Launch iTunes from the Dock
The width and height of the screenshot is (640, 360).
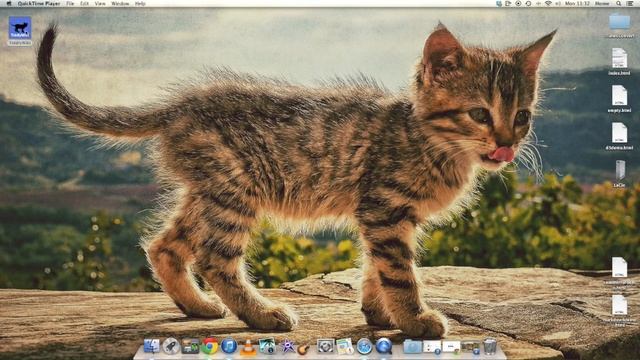click(x=229, y=346)
